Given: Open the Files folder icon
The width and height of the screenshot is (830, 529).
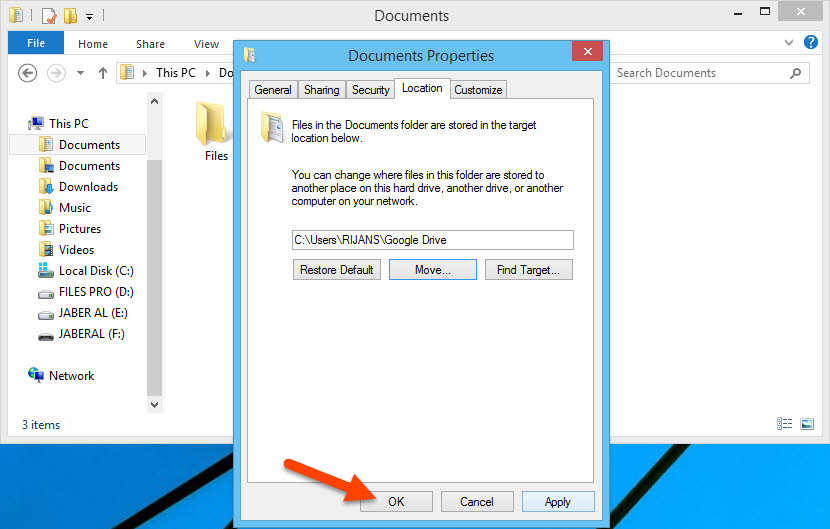Looking at the screenshot, I should click(x=215, y=123).
